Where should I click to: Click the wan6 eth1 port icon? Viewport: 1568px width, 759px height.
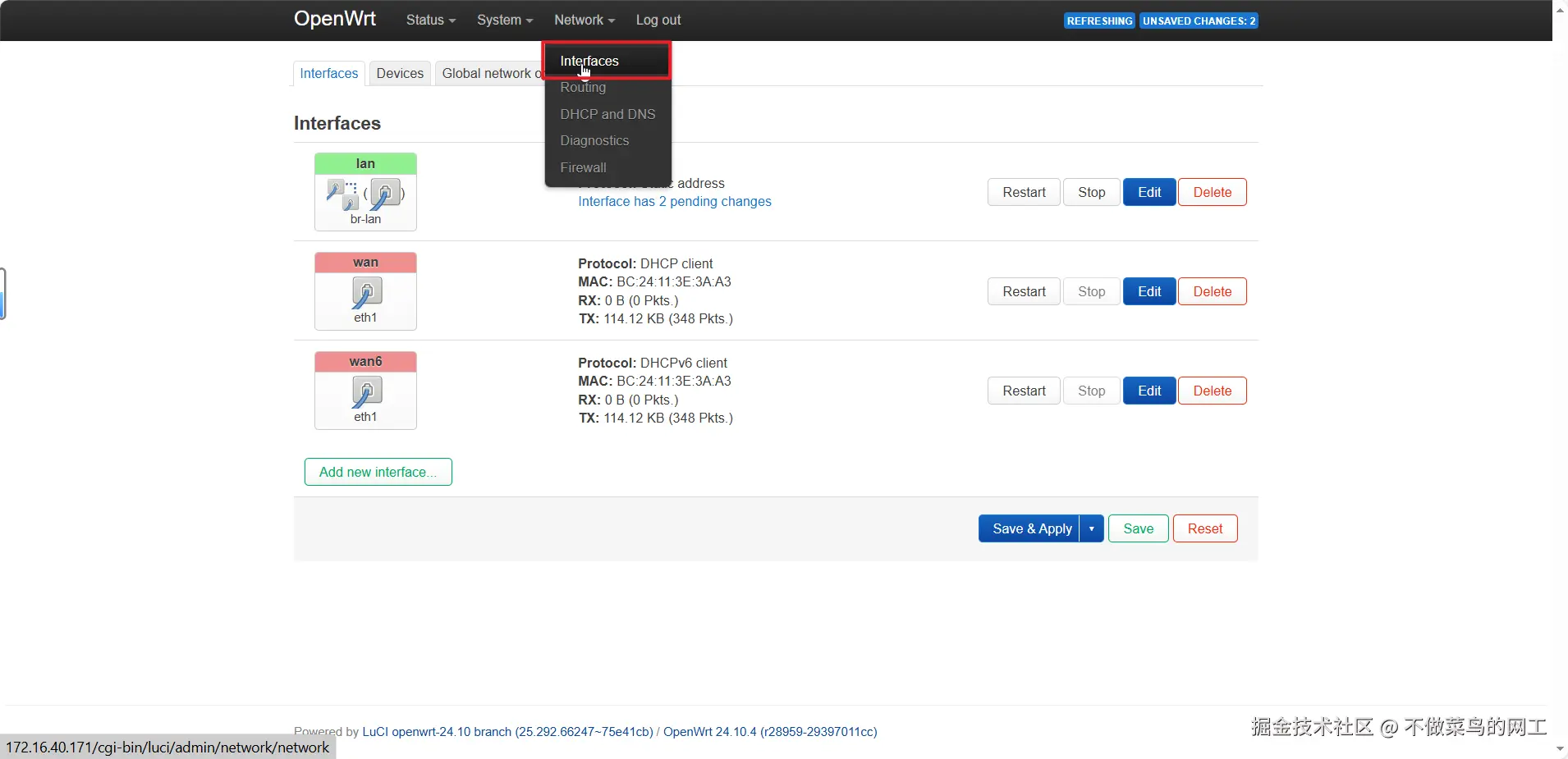[x=366, y=392]
